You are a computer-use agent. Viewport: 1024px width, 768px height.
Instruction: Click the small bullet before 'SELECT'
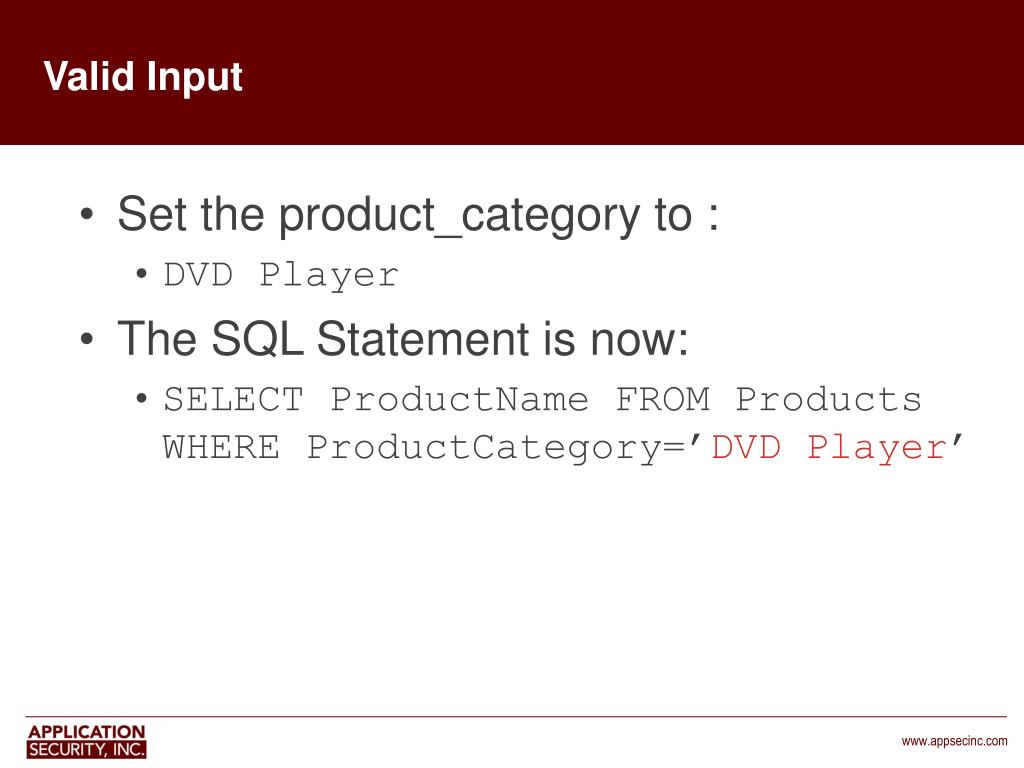click(x=142, y=398)
